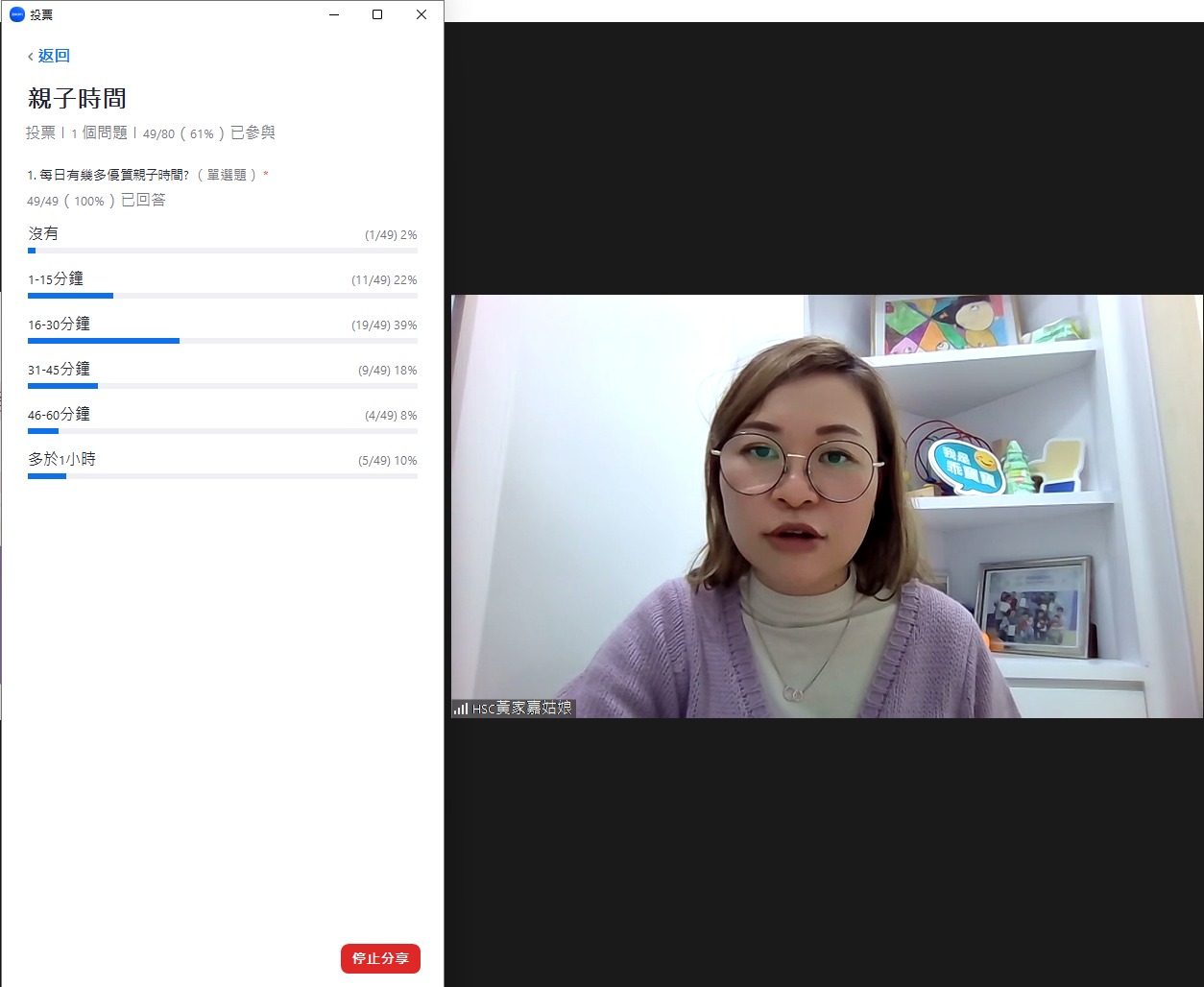The width and height of the screenshot is (1204, 987).
Task: Click the back chevron arrow beside 返回
Action: (x=31, y=57)
